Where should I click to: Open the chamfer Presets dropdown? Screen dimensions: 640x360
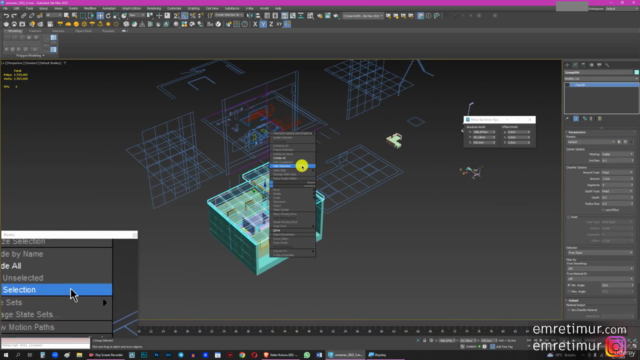591,142
